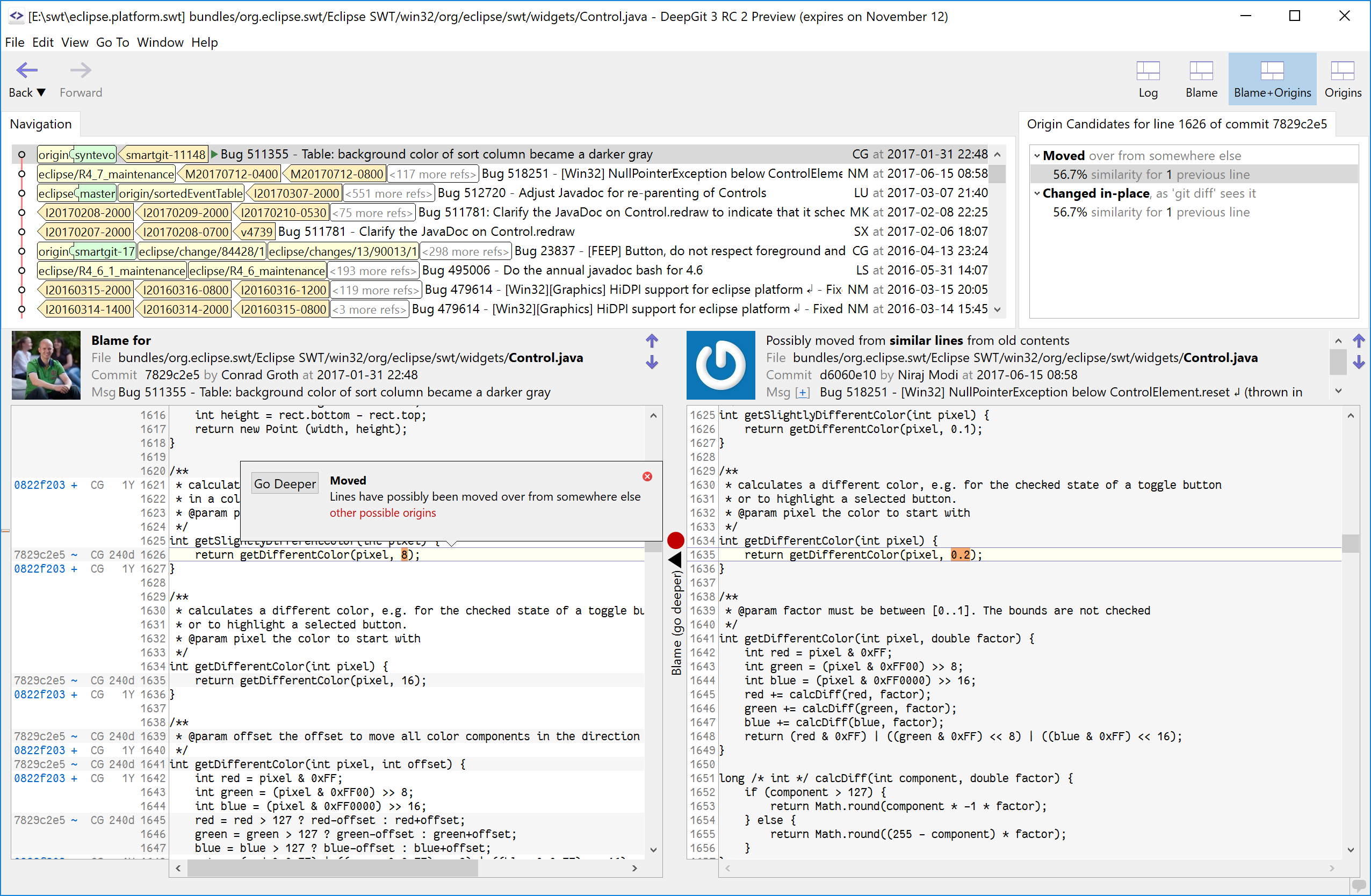Screen dimensions: 1371x896
Task: Open the Go To menu
Action: (x=113, y=42)
